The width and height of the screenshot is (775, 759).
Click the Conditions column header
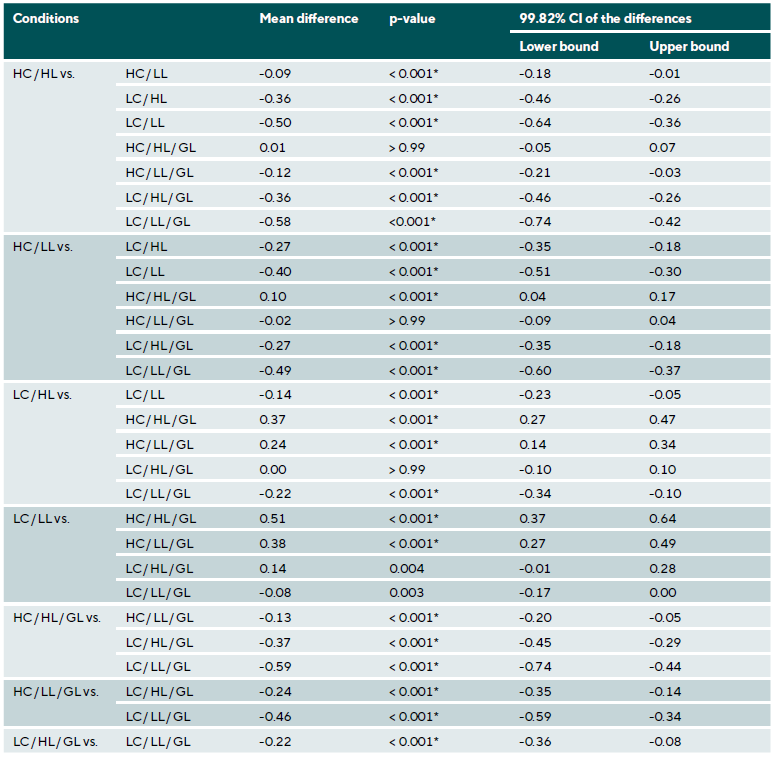tap(46, 19)
